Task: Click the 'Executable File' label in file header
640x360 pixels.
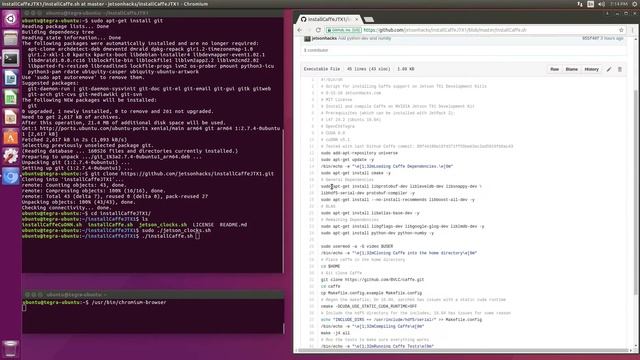Action: point(322,69)
